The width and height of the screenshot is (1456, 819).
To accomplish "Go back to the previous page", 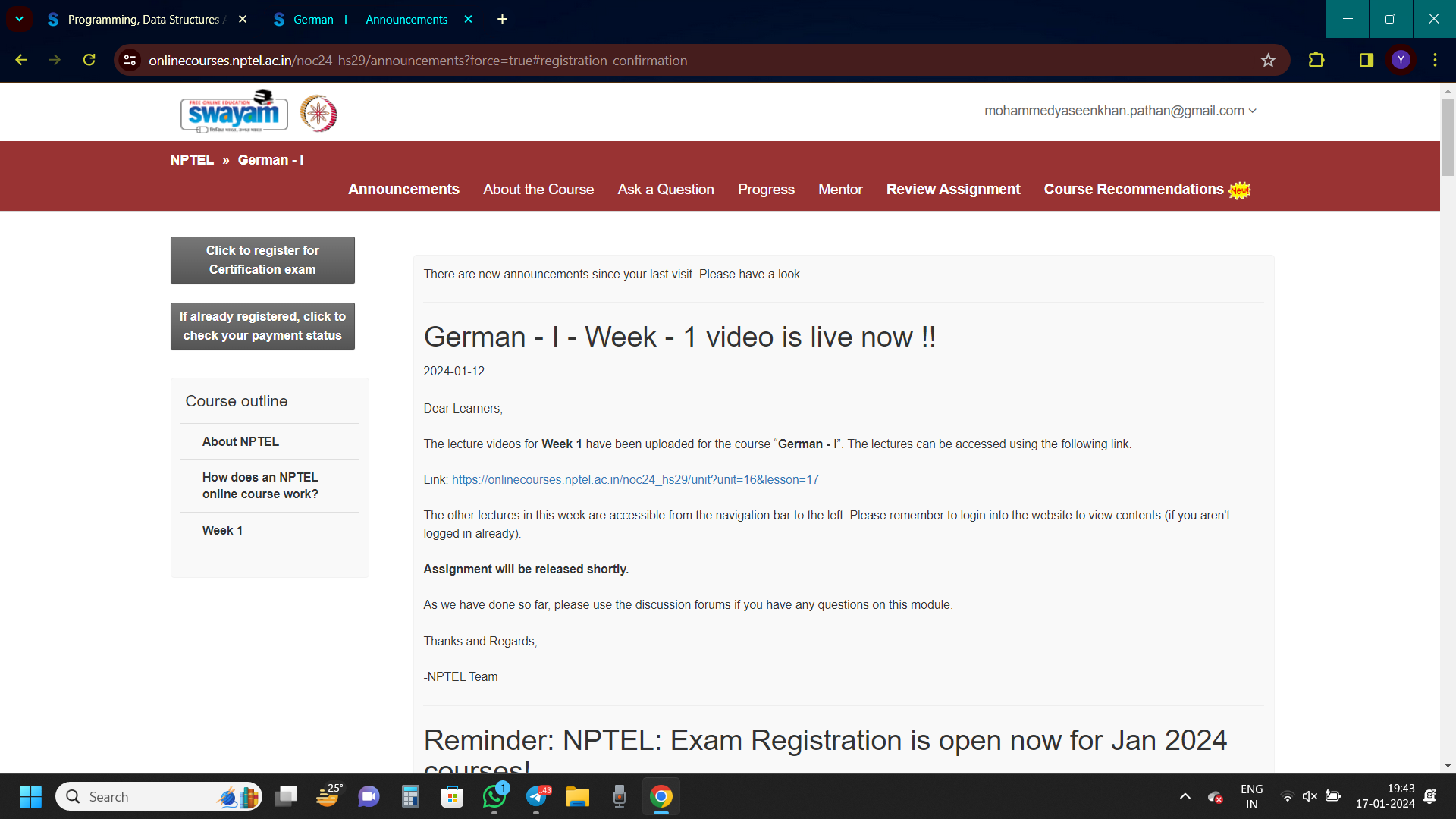I will click(21, 60).
